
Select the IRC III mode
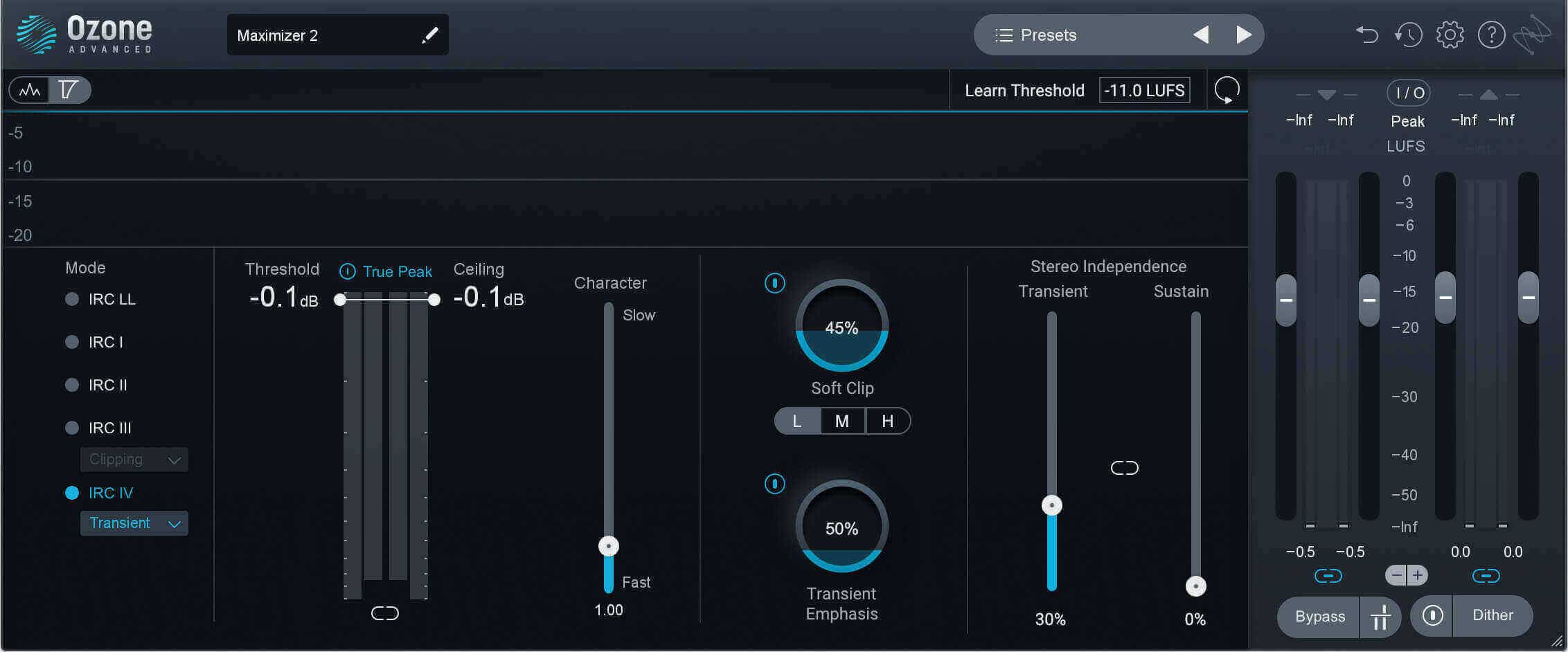(98, 428)
